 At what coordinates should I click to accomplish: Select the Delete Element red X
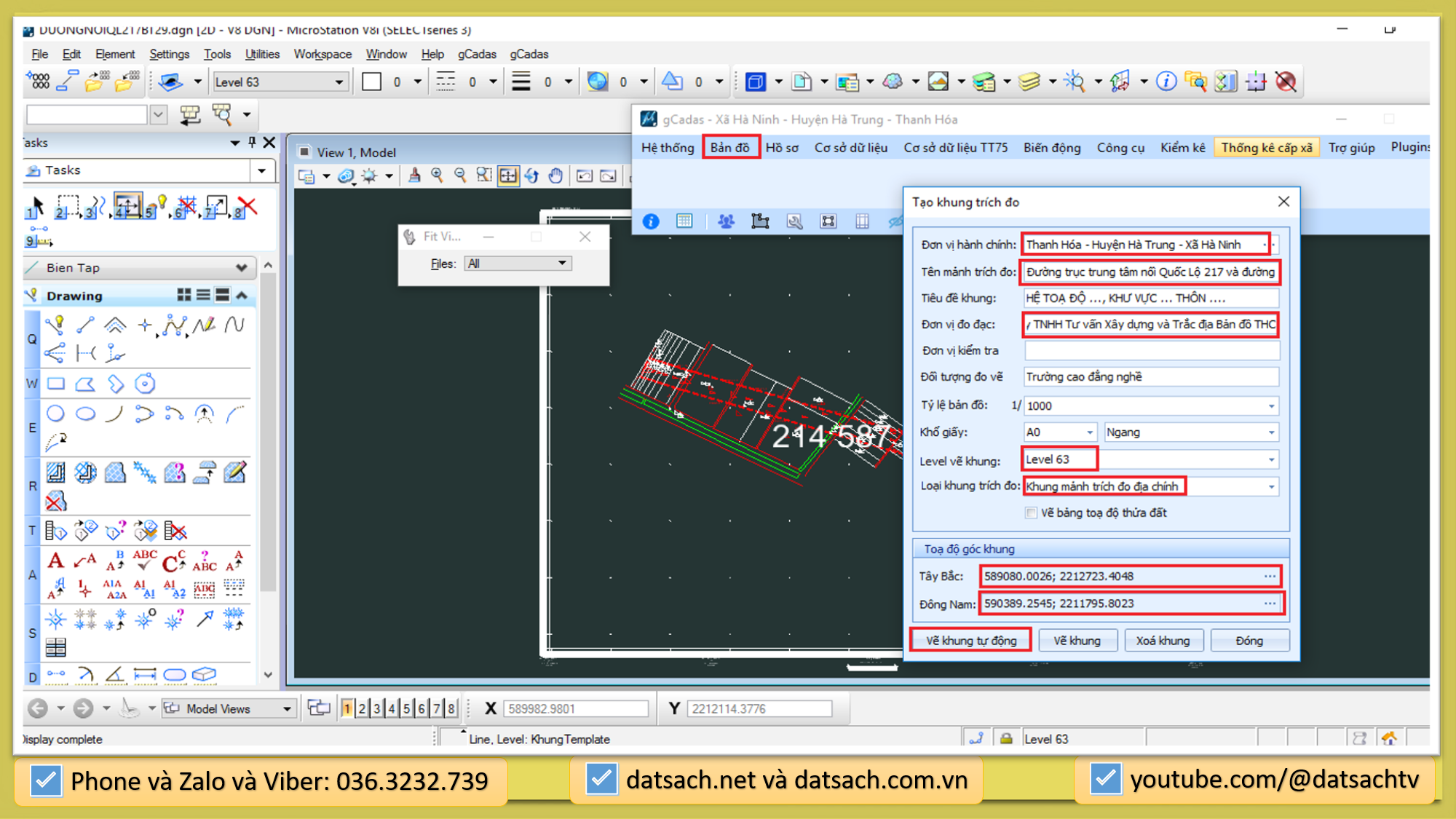point(248,207)
